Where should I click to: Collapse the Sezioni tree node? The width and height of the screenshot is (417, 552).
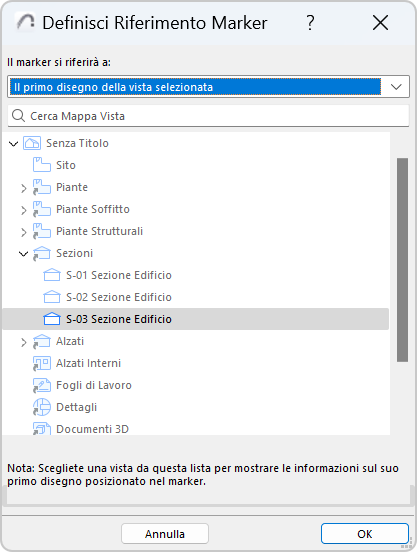click(x=24, y=253)
